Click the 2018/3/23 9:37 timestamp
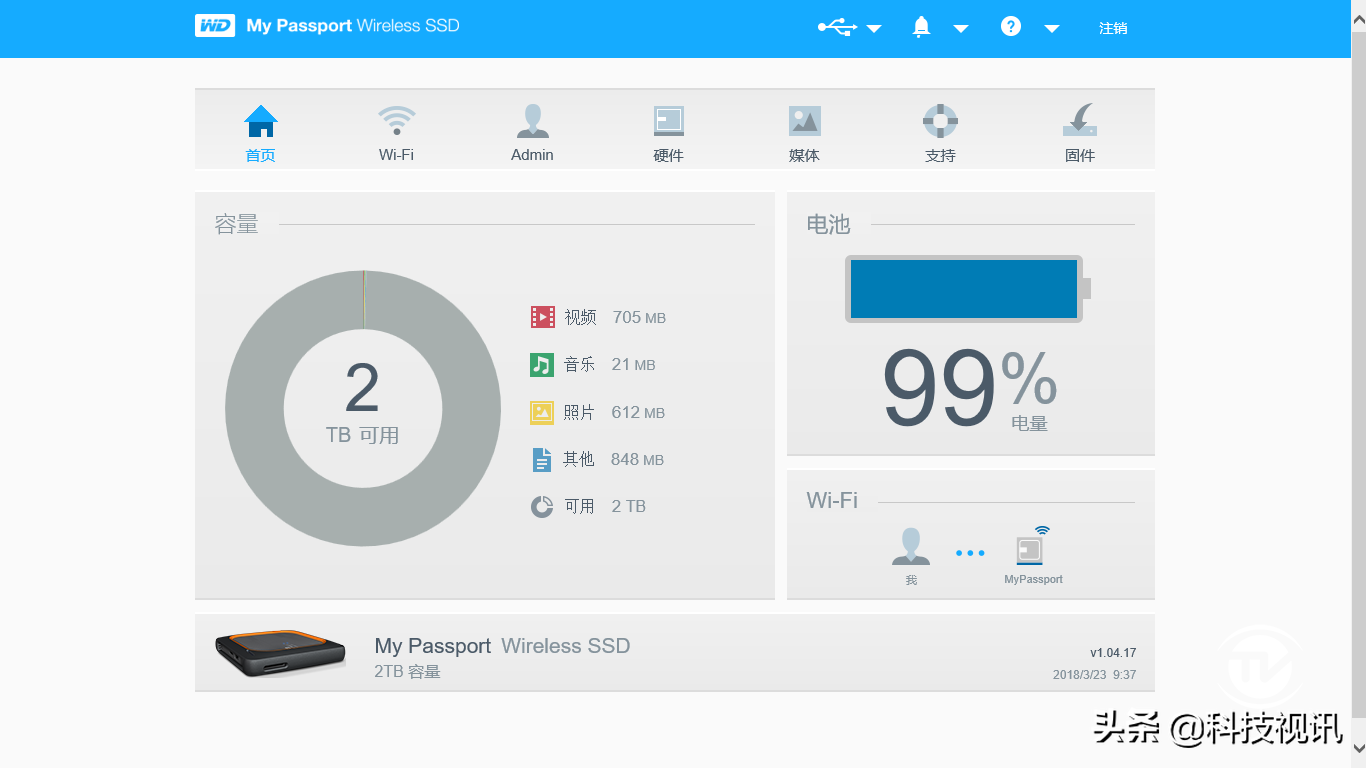This screenshot has height=768, width=1366. 1094,675
